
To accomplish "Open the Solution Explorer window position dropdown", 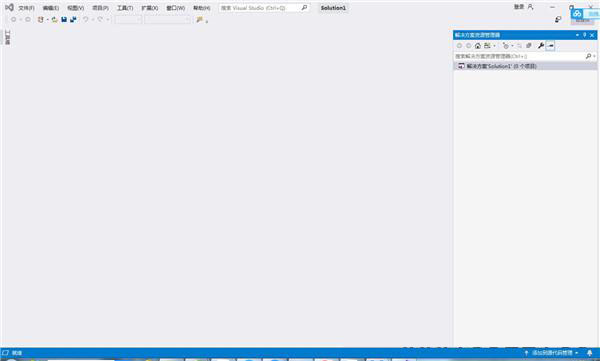I will (577, 35).
